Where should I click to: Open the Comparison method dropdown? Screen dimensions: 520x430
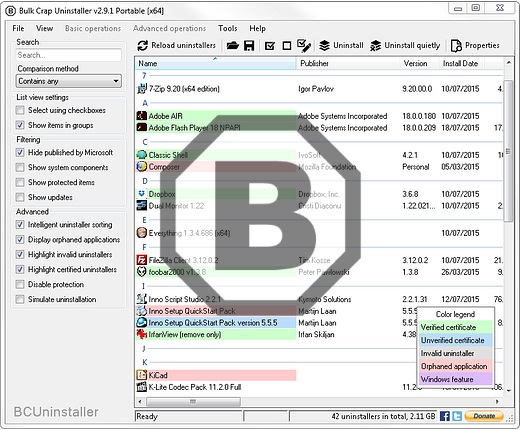click(69, 81)
